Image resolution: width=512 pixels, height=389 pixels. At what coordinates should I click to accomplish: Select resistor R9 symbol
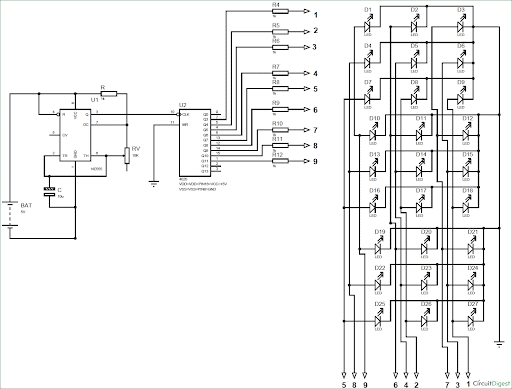(281, 109)
